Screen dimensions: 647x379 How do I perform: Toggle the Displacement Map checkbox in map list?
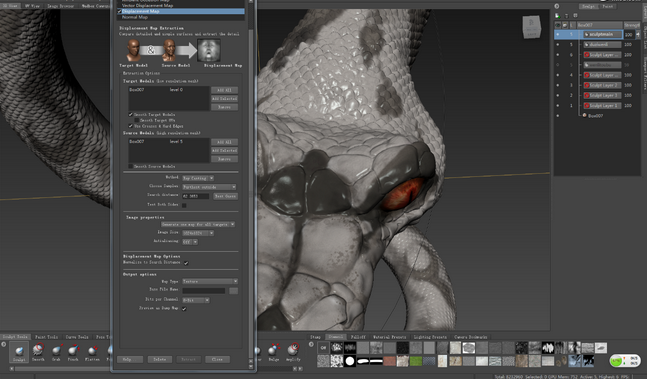(120, 11)
